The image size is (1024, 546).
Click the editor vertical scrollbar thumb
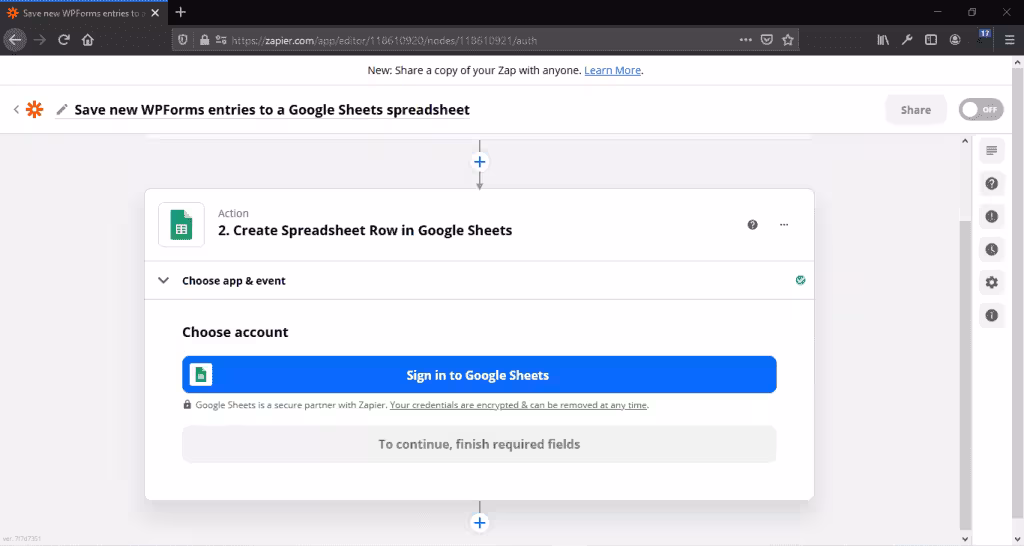pos(965,374)
